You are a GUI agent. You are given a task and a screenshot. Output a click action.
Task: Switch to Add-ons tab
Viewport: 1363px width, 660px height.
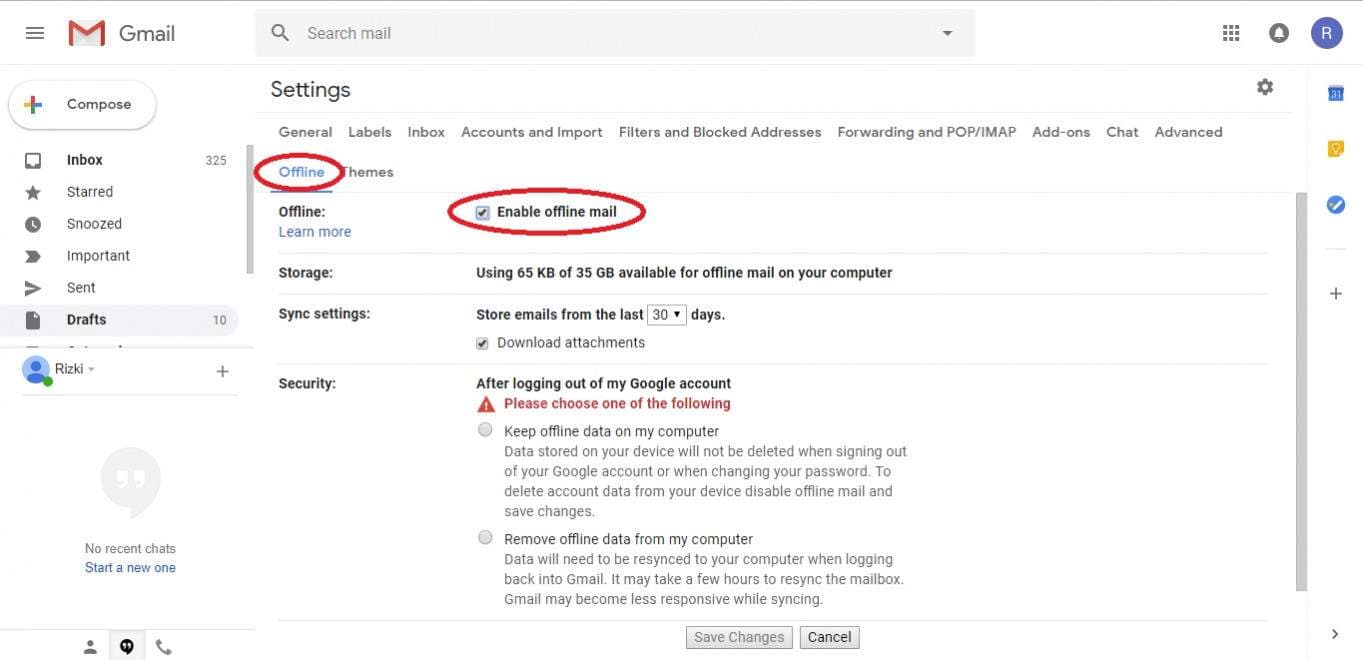(x=1061, y=132)
